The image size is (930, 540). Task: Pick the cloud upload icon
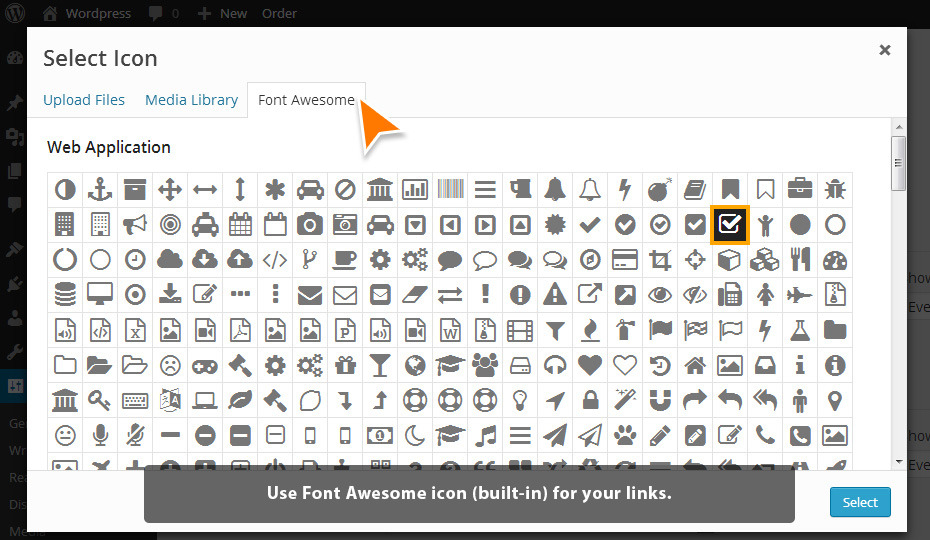pyautogui.click(x=240, y=260)
